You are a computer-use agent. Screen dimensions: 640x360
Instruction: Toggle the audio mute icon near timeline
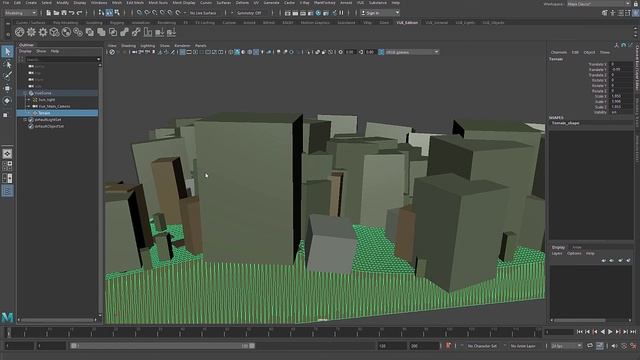(x=615, y=346)
